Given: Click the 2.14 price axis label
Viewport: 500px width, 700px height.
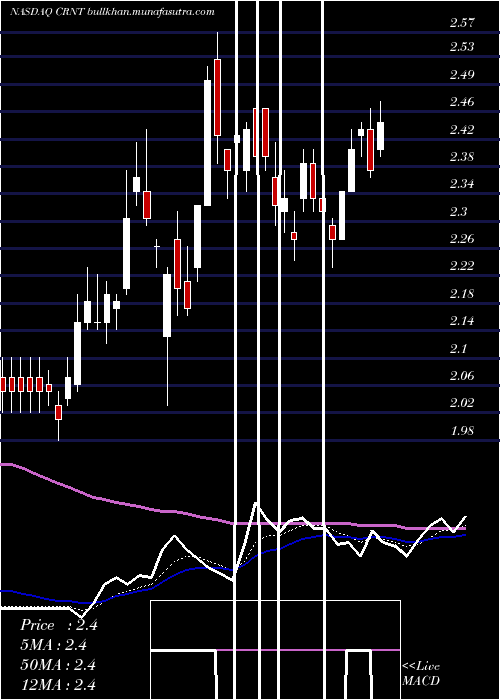Looking at the screenshot, I should point(462,321).
